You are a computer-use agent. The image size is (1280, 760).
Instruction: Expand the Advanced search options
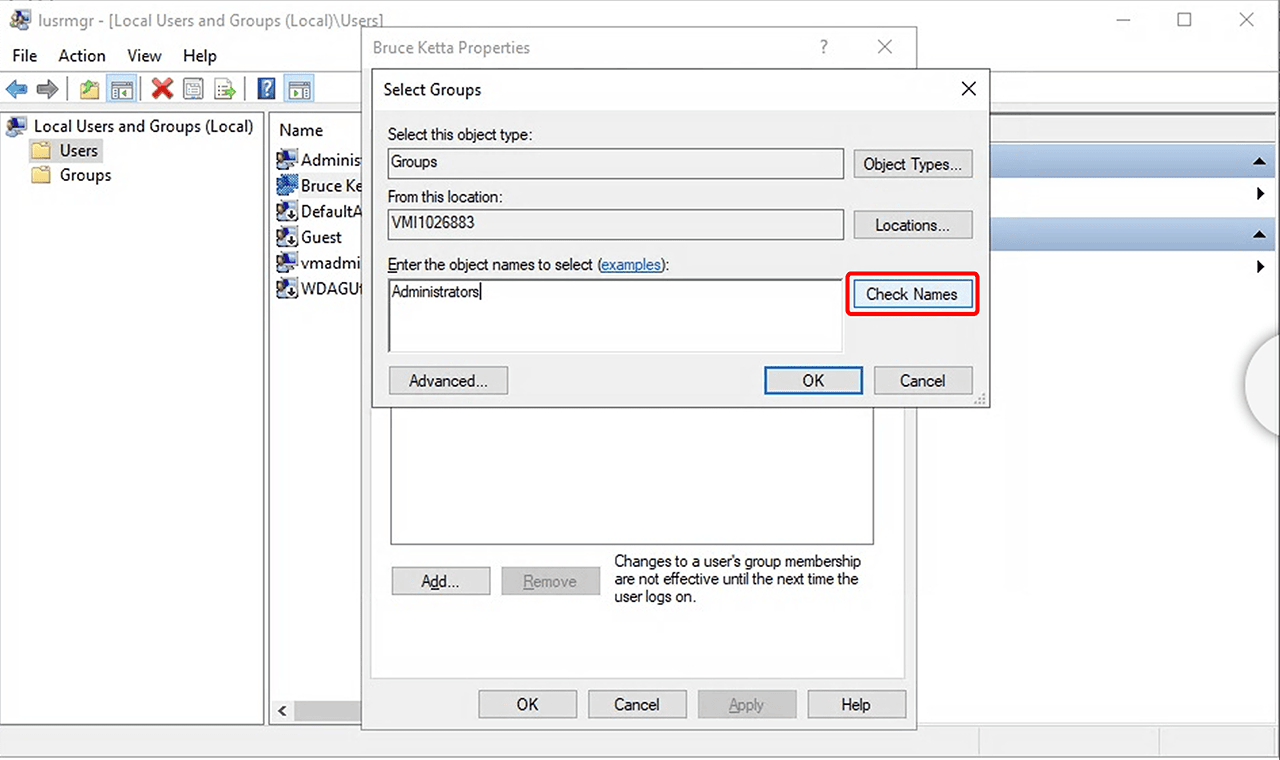[447, 380]
